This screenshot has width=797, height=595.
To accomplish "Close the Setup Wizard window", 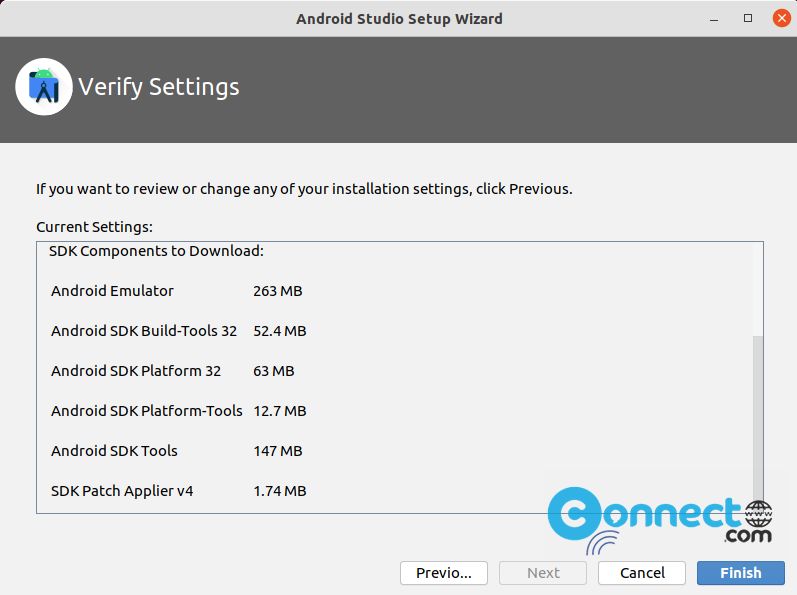I will click(x=781, y=18).
